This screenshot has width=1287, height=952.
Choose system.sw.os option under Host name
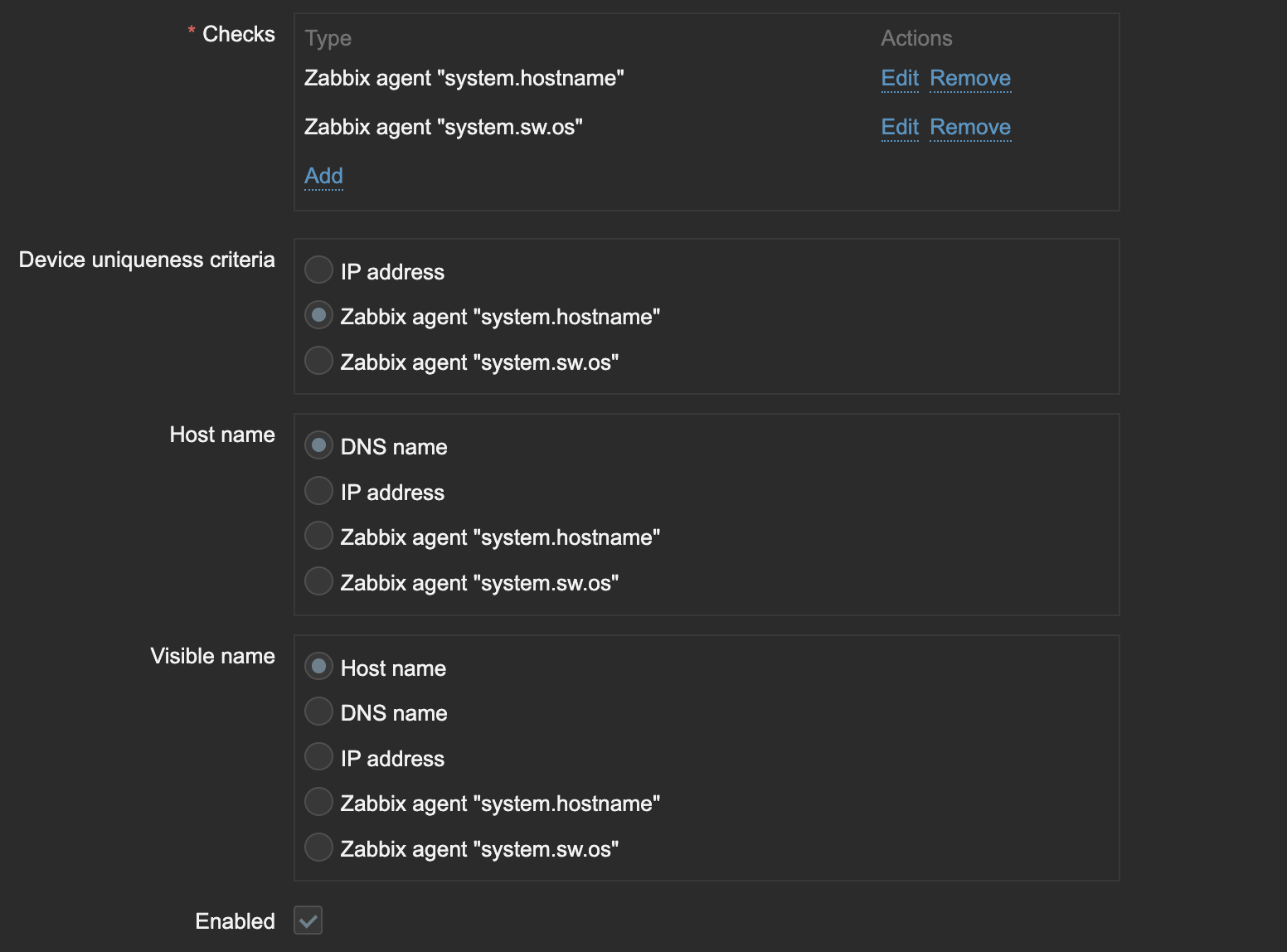(x=319, y=581)
